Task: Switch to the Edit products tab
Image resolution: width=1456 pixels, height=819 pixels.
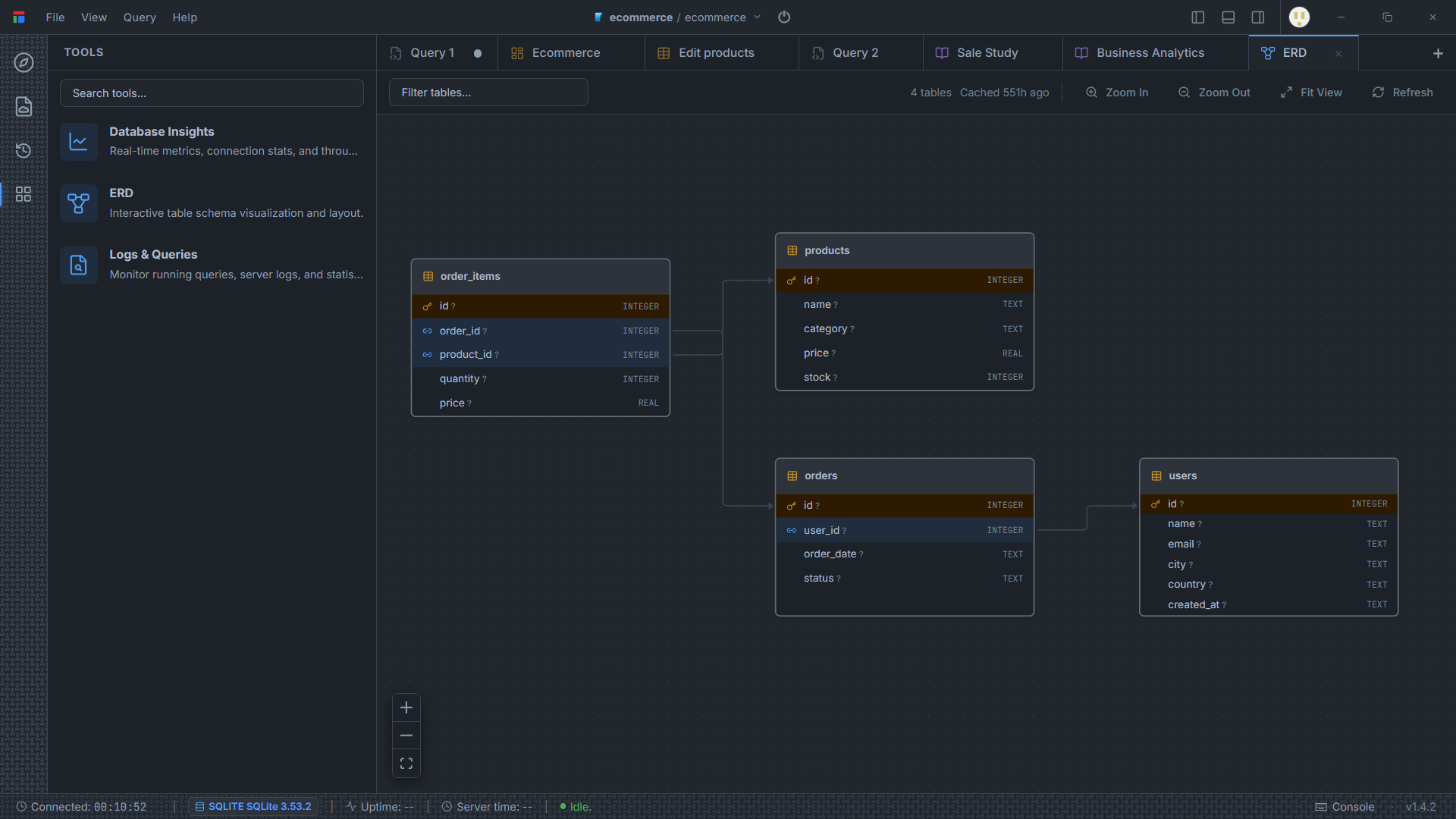Action: pos(721,52)
